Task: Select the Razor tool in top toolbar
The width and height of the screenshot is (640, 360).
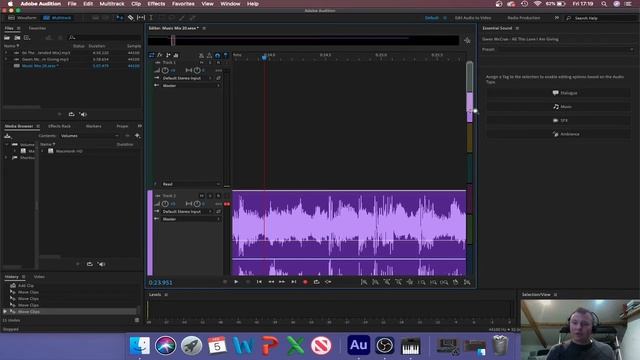Action: click(131, 18)
